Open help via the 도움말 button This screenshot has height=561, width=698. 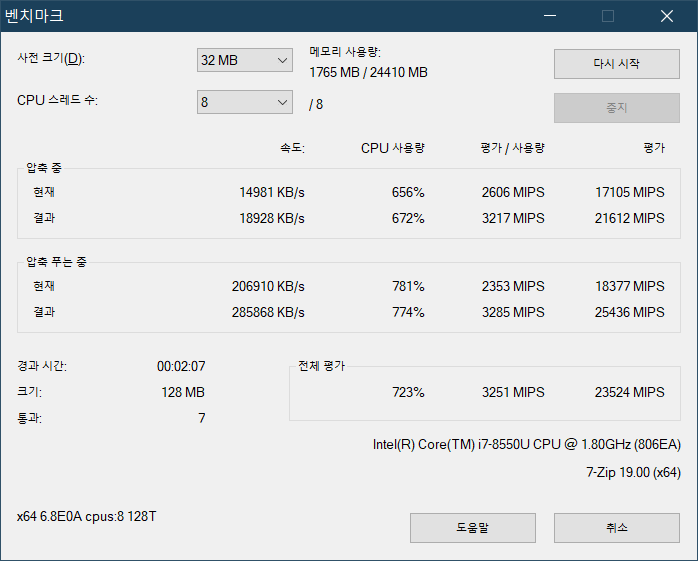[472, 528]
